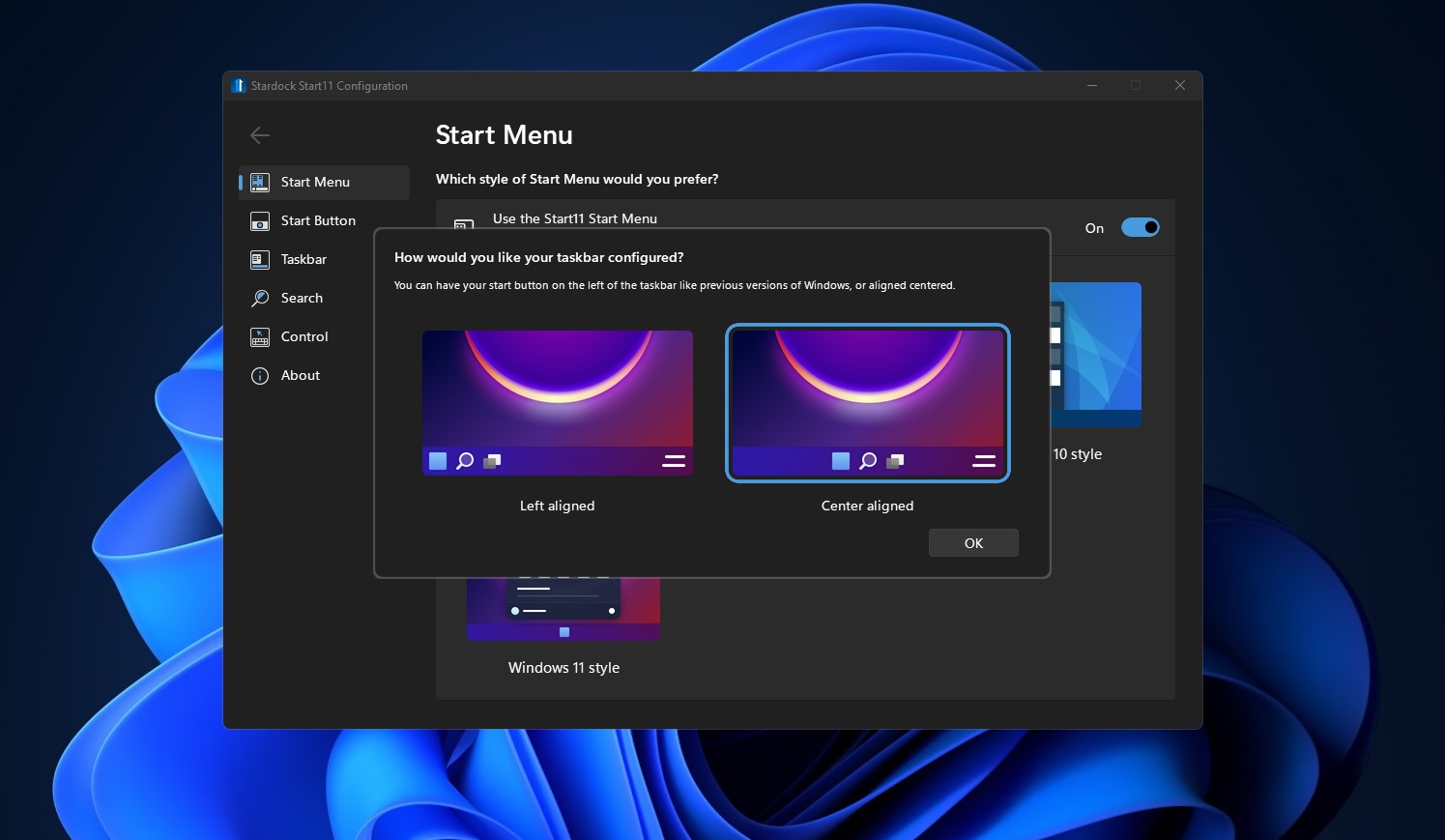This screenshot has height=840, width=1445.
Task: Click OK to confirm taskbar configuration
Action: [973, 542]
